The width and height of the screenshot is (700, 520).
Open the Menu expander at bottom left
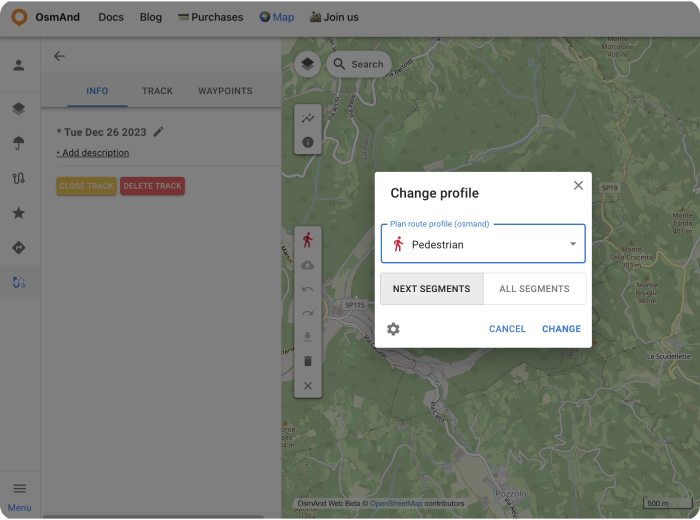coord(19,494)
